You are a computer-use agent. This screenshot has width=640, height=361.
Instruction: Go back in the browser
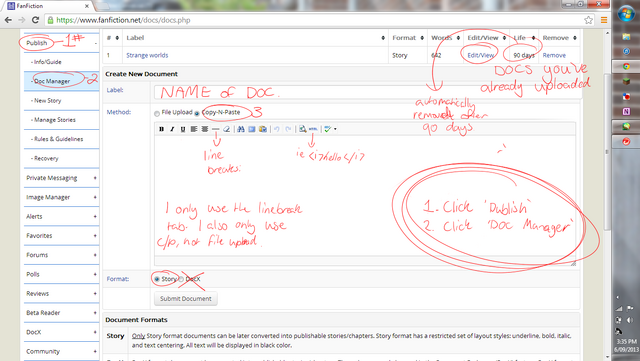click(8, 20)
